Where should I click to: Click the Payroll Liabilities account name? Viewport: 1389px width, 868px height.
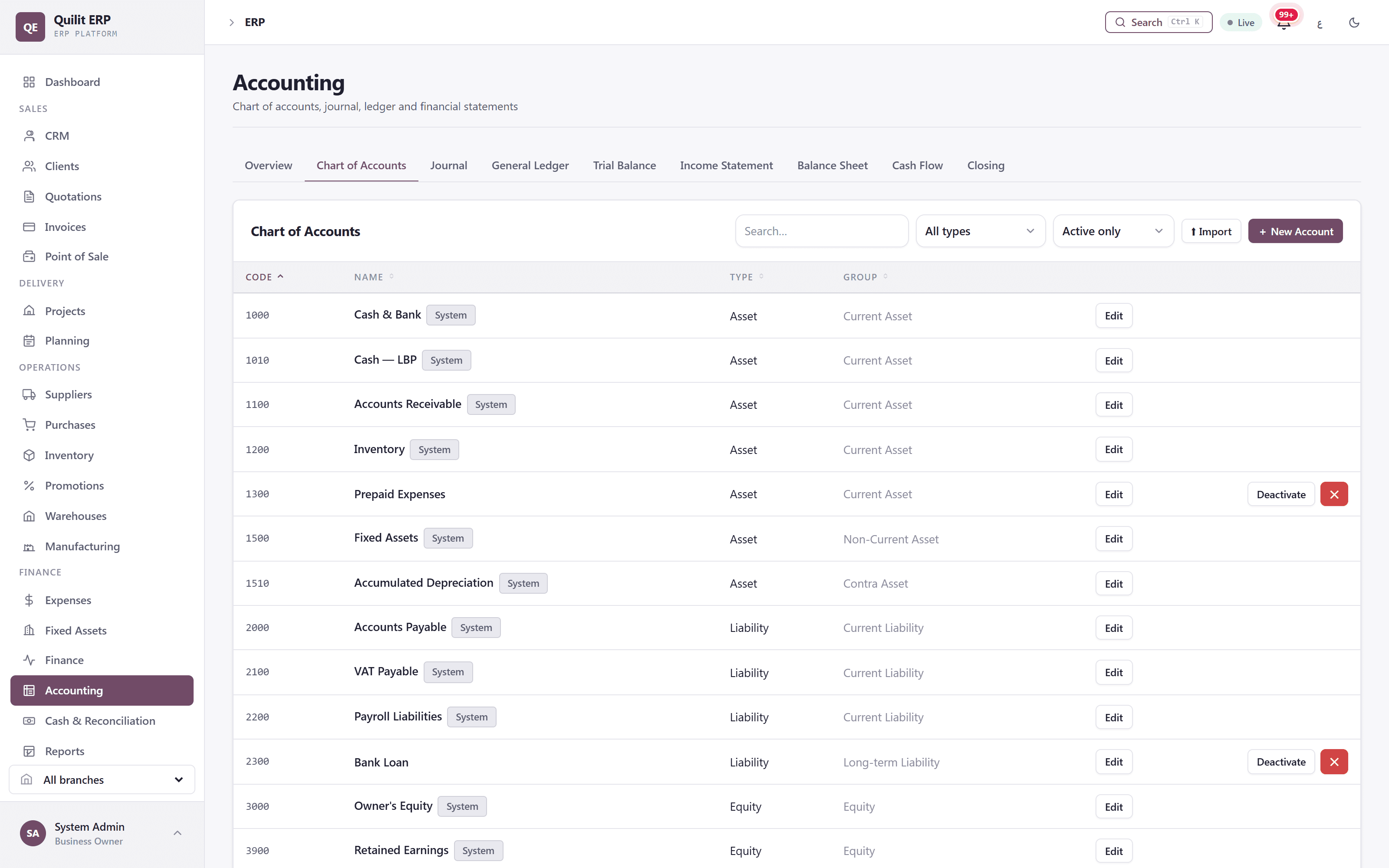(398, 717)
